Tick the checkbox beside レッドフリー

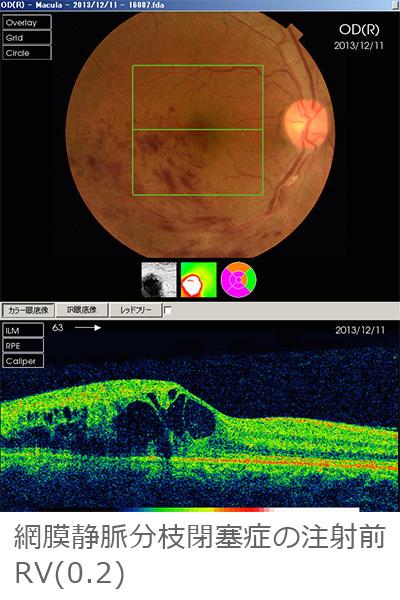167,310
